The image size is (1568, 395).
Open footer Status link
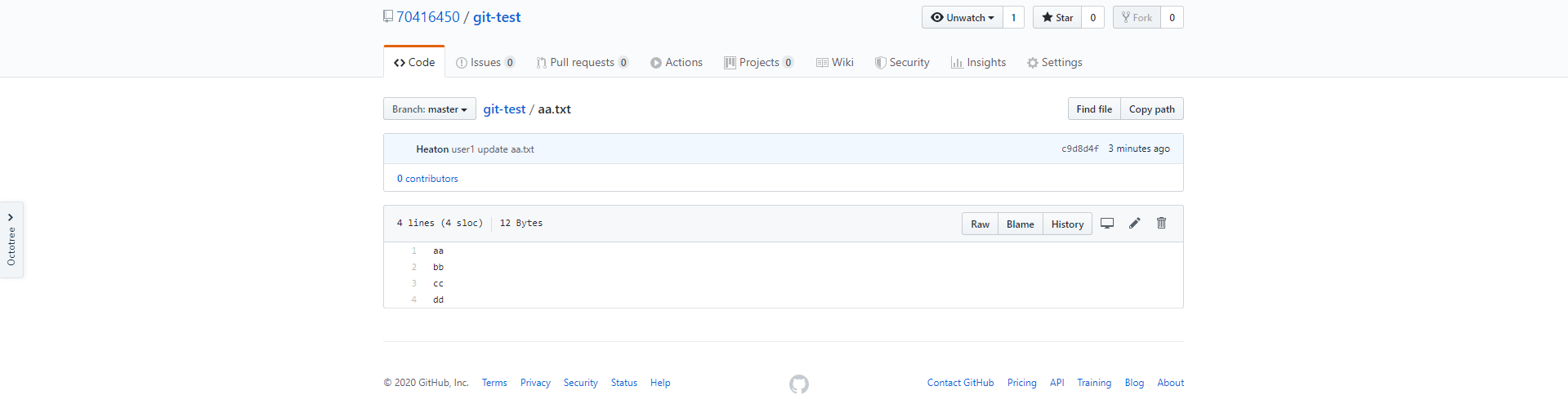[x=624, y=383]
